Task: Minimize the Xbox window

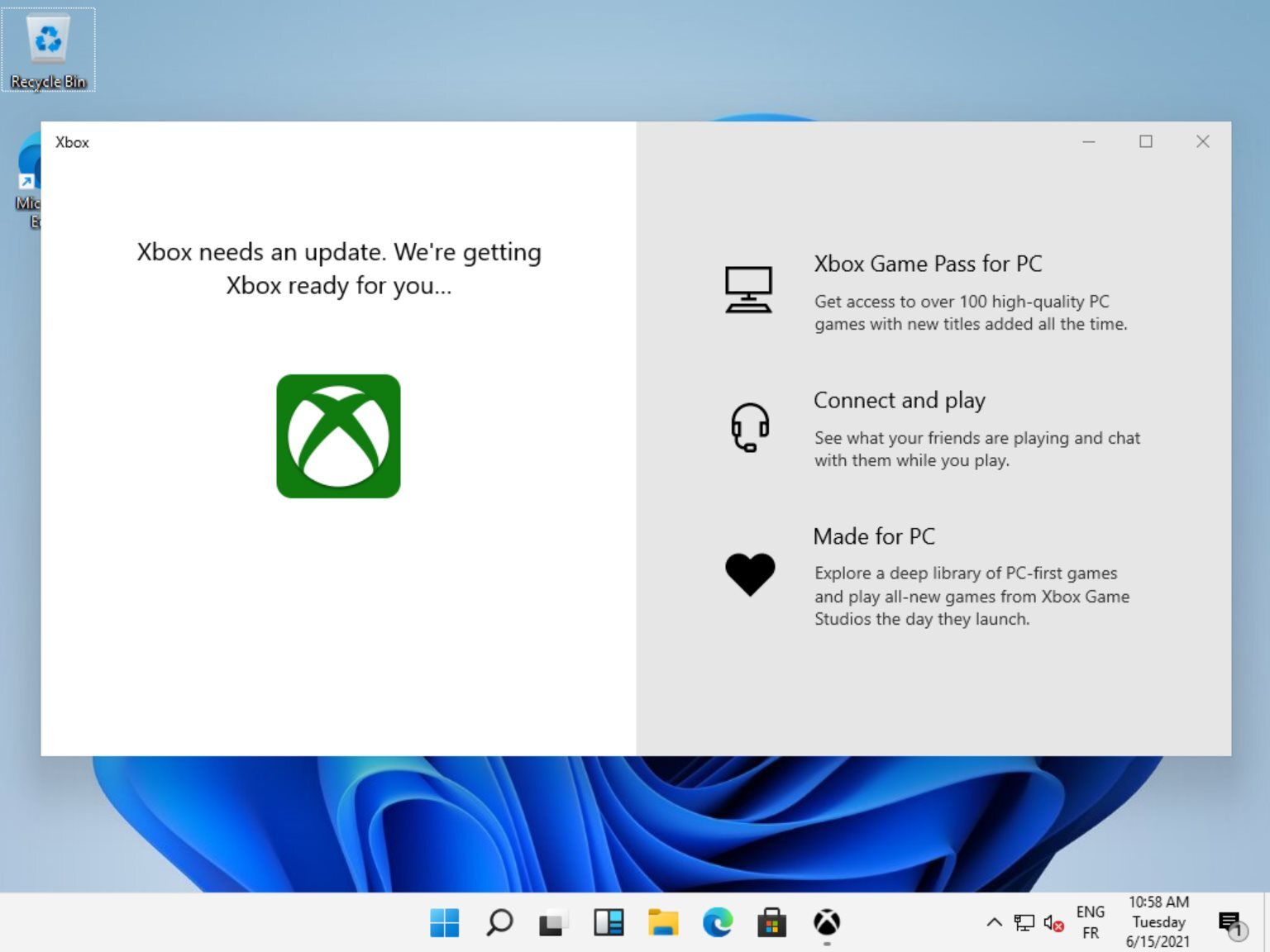Action: 1089,142
